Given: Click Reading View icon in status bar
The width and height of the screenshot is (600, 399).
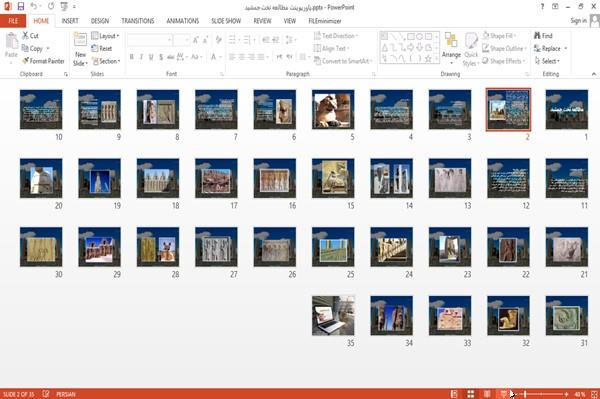Looking at the screenshot, I should [x=487, y=394].
